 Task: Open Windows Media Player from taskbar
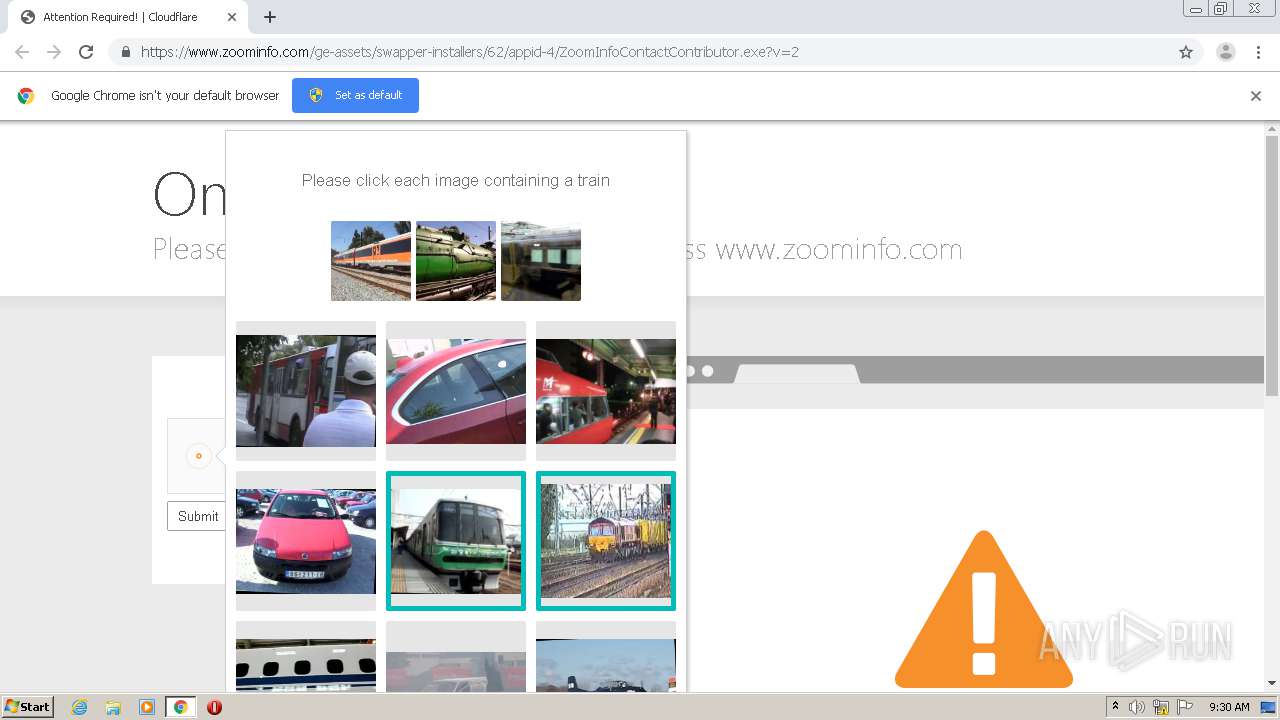pos(147,707)
